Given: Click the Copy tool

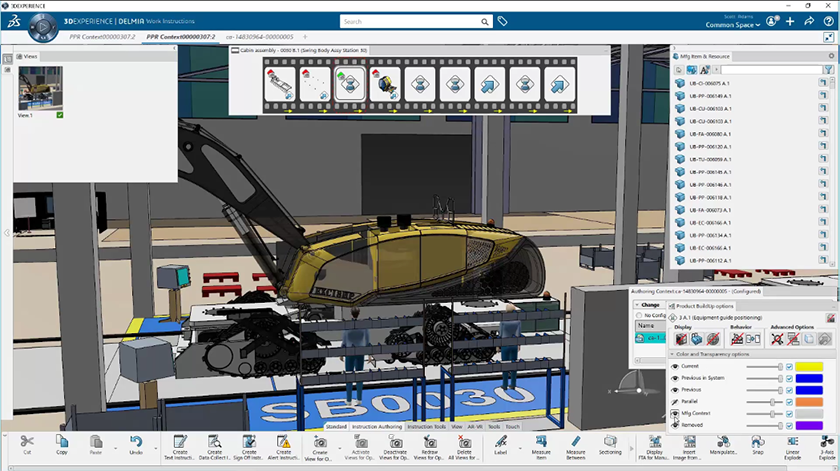Looking at the screenshot, I should pyautogui.click(x=62, y=445).
